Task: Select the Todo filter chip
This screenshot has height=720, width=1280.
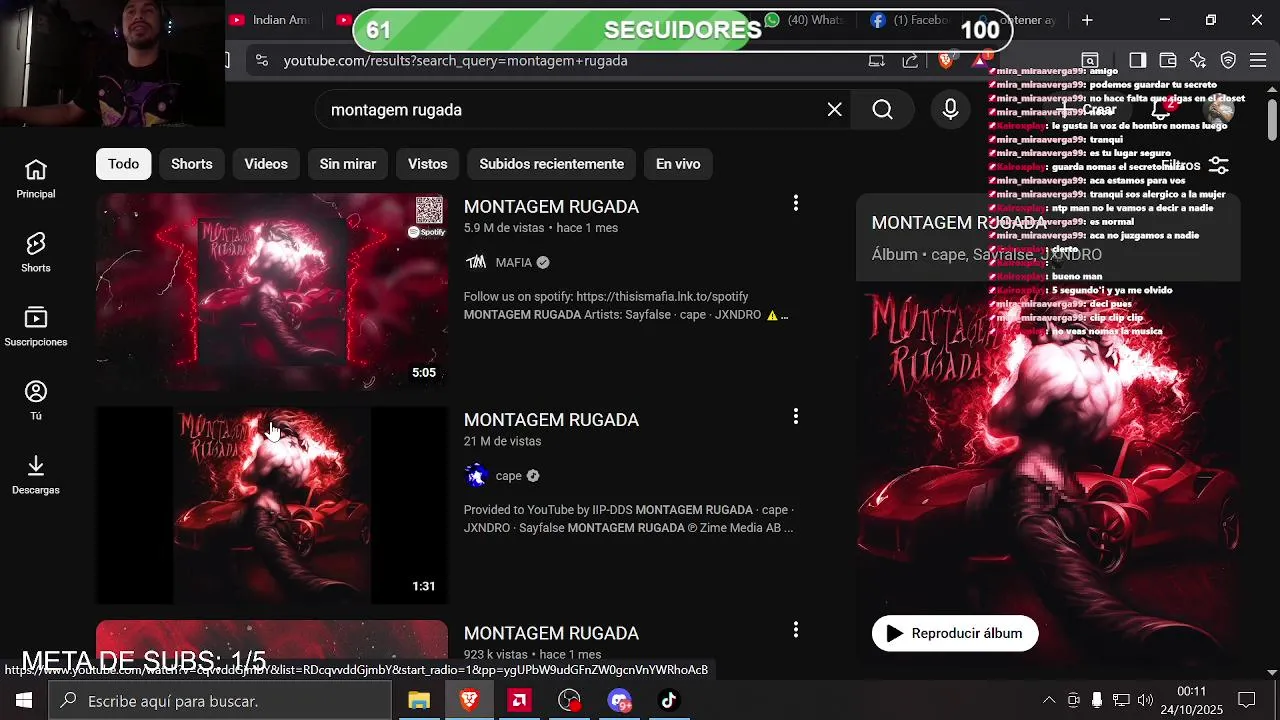Action: click(x=124, y=164)
